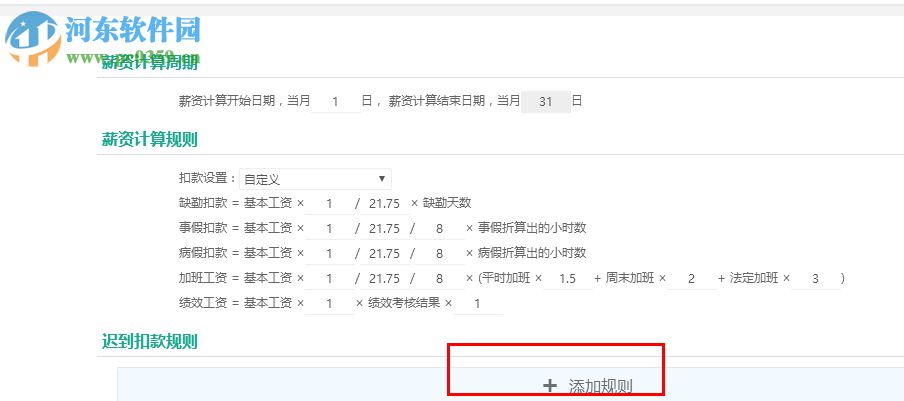Click the 薪资计算开始日期 label text
The height and width of the screenshot is (401, 904).
(x=227, y=101)
